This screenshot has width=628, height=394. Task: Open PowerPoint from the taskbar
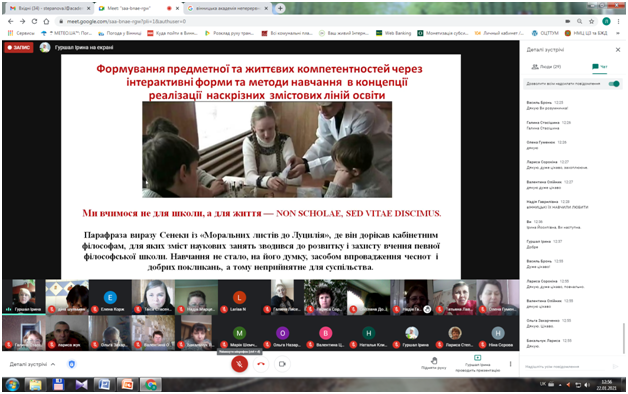pyautogui.click(x=127, y=385)
